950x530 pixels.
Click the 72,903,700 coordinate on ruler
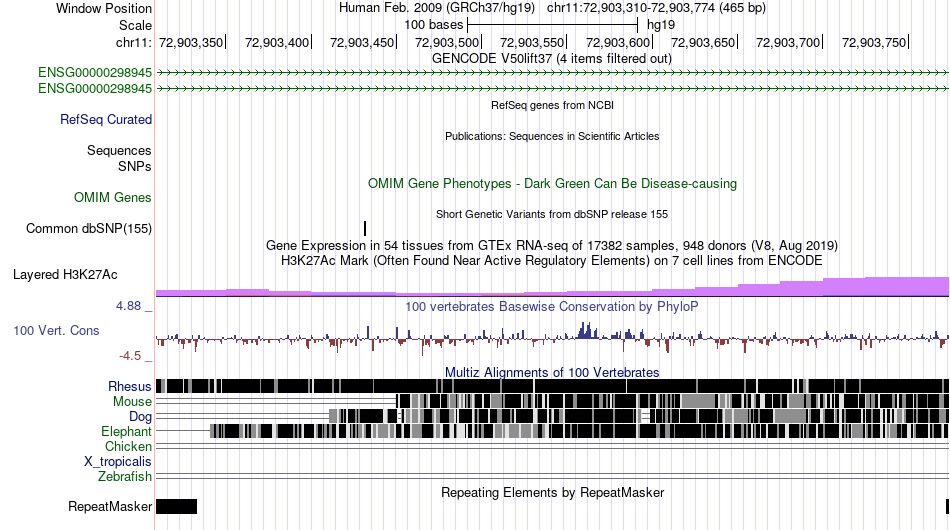click(x=788, y=42)
